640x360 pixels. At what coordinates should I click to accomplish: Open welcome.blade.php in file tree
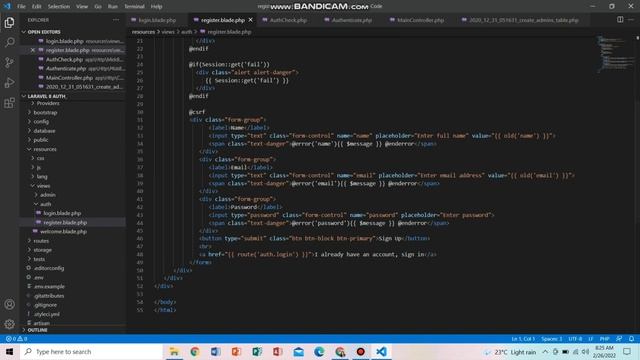pyautogui.click(x=63, y=231)
